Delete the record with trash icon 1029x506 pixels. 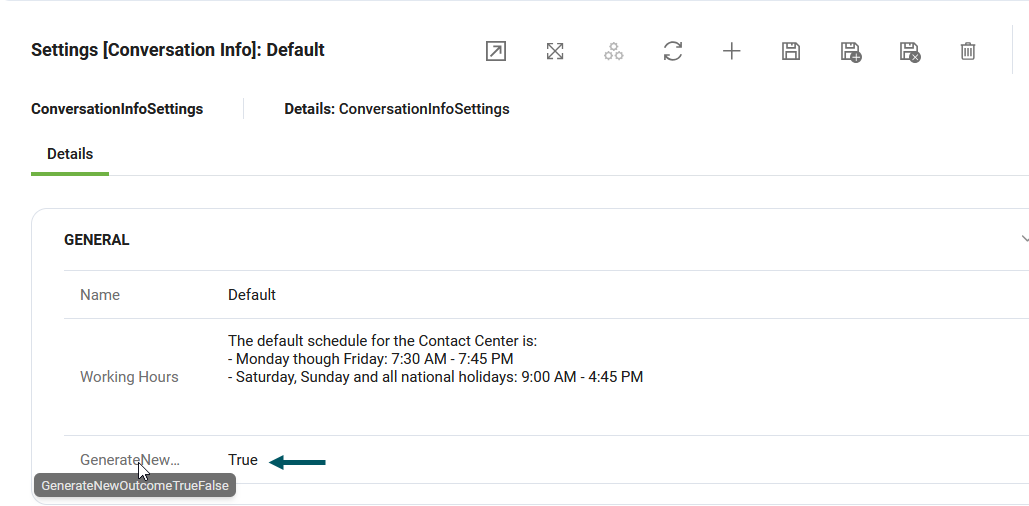pos(968,51)
